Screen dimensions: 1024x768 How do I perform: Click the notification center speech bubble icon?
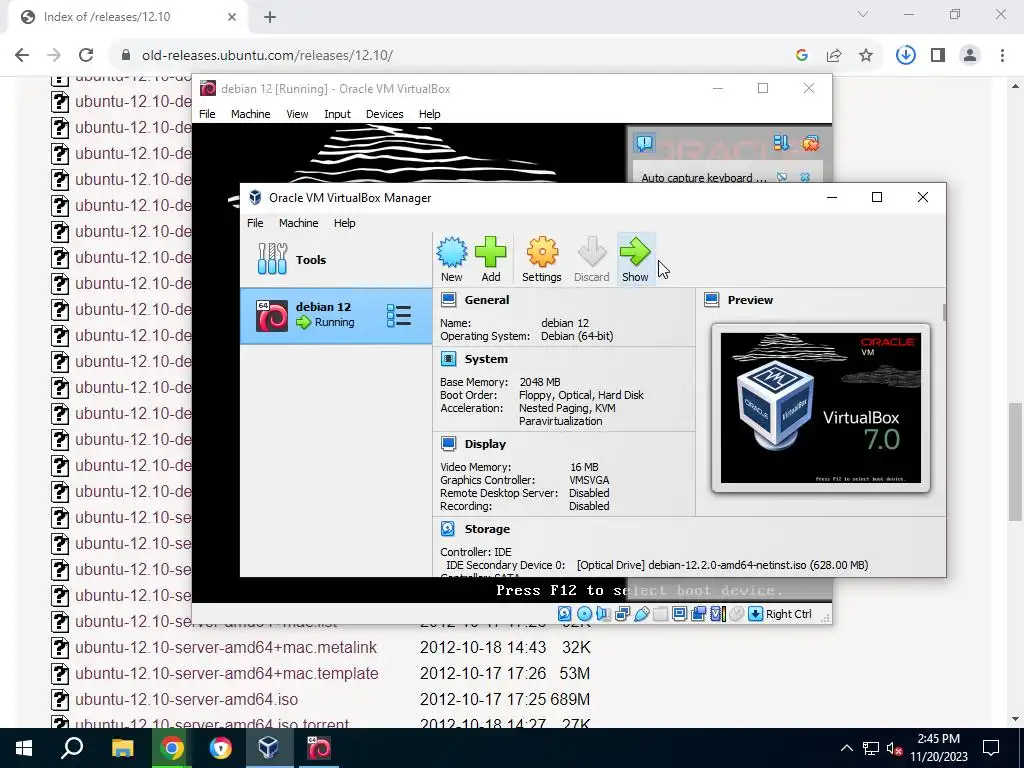645,142
